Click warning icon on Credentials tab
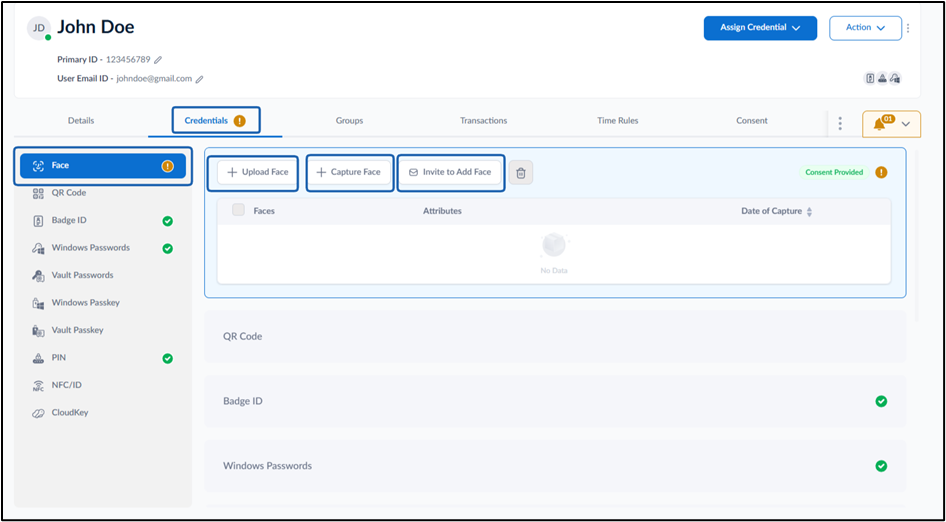The height and width of the screenshot is (522, 946). pyautogui.click(x=240, y=121)
